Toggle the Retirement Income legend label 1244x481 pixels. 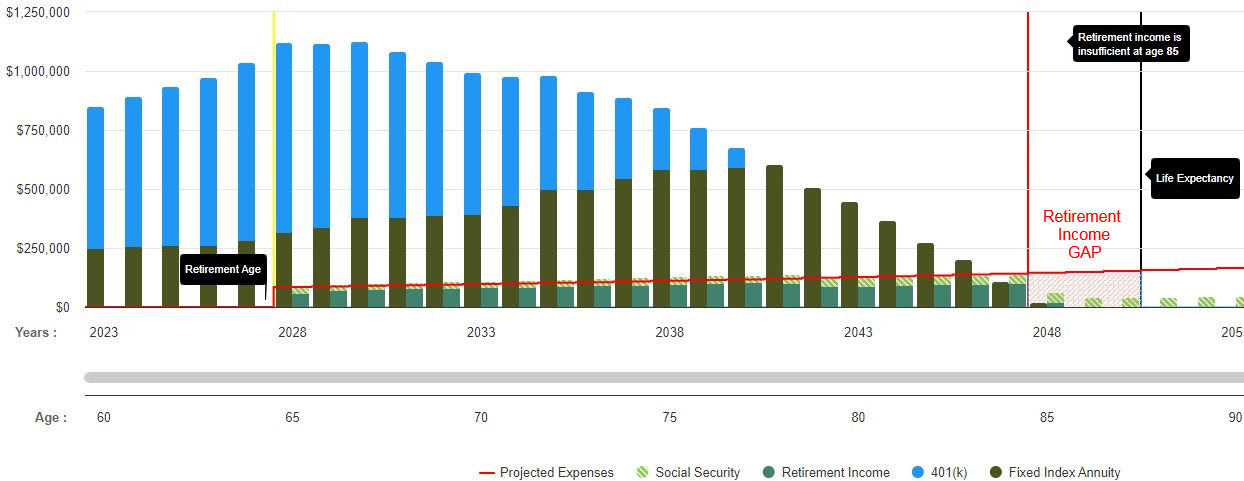pyautogui.click(x=835, y=472)
